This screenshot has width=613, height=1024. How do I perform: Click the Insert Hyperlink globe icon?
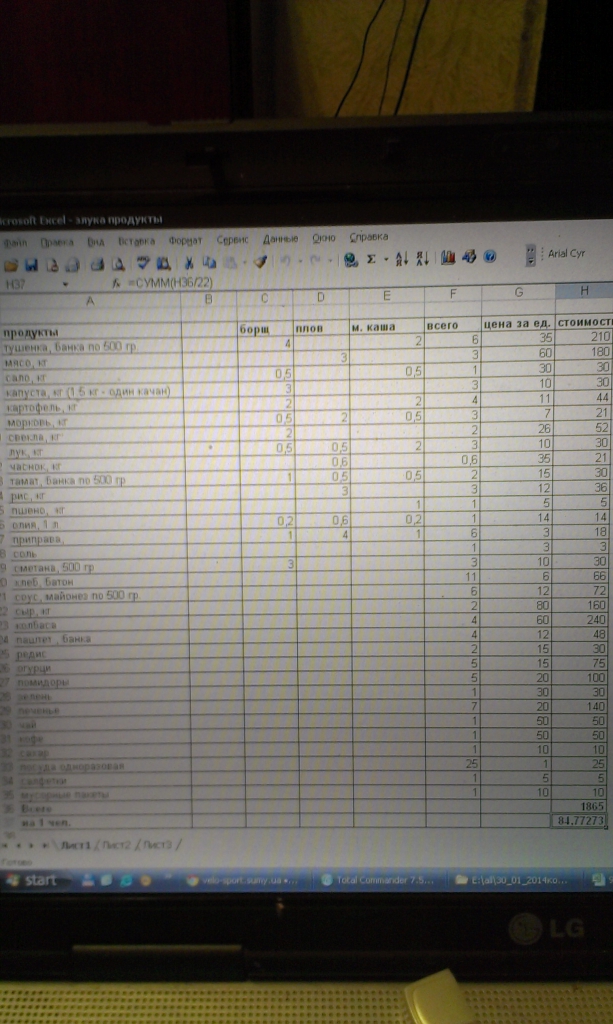[350, 259]
